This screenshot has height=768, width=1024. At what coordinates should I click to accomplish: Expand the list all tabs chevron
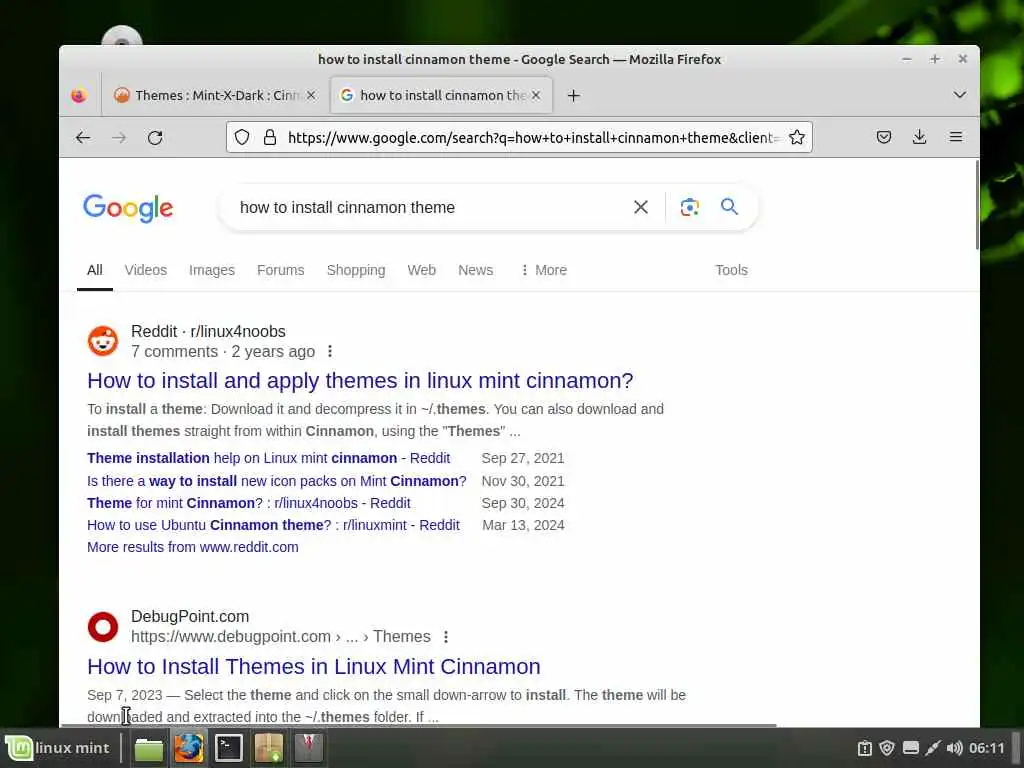(x=959, y=95)
